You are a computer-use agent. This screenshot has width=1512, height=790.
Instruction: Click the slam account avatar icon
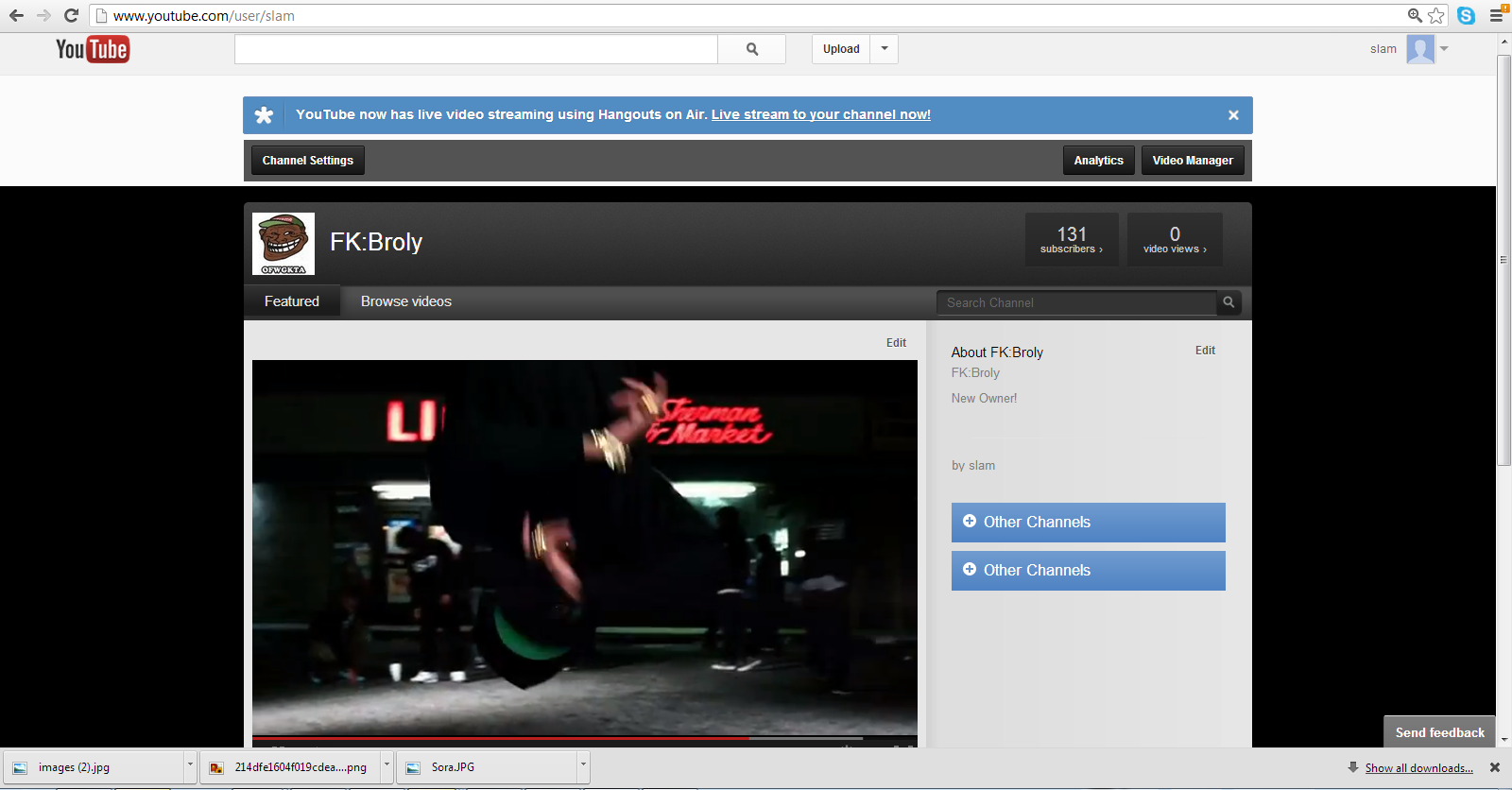(1420, 49)
